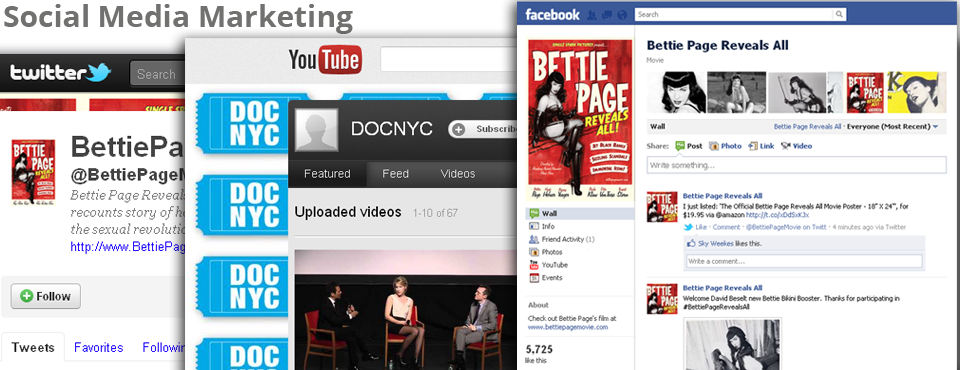
Task: Follow BettiePageMovie on Twitter
Action: click(x=46, y=296)
